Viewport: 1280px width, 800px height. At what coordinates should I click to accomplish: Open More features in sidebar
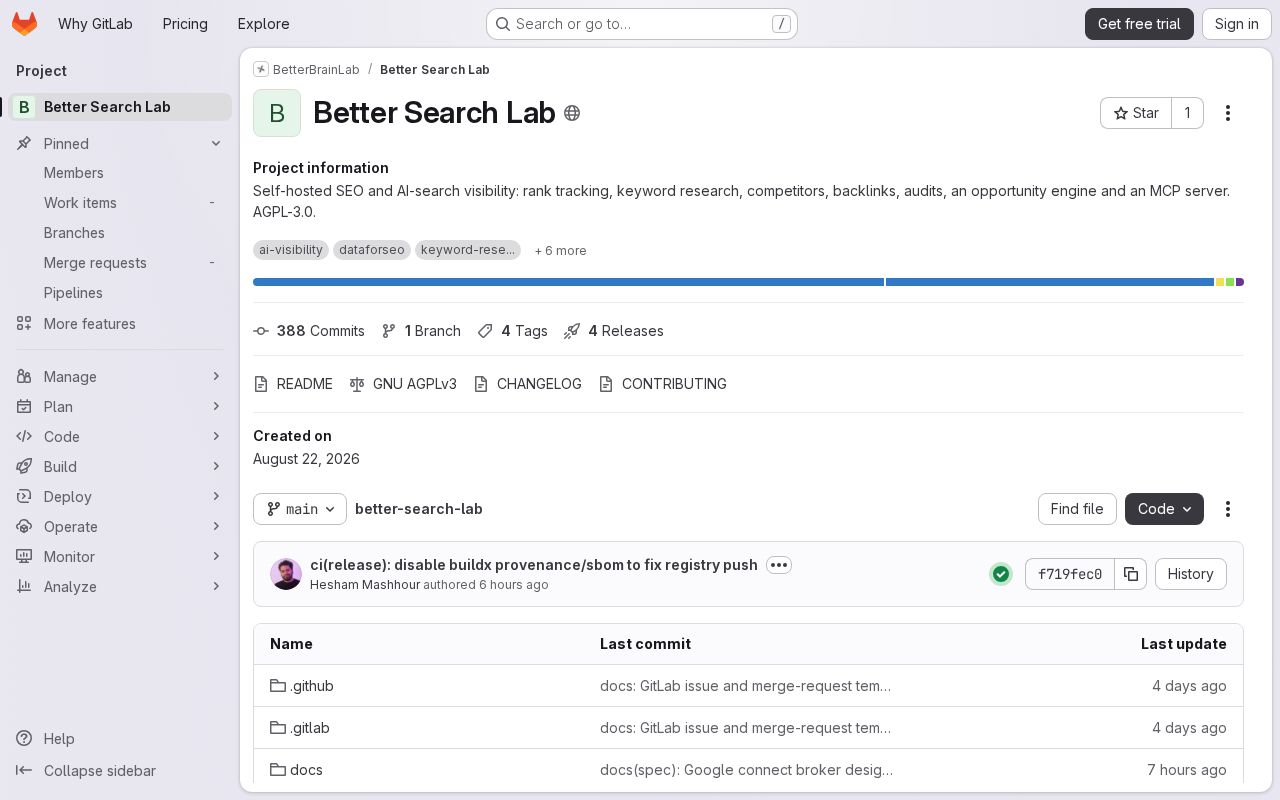[x=120, y=324]
